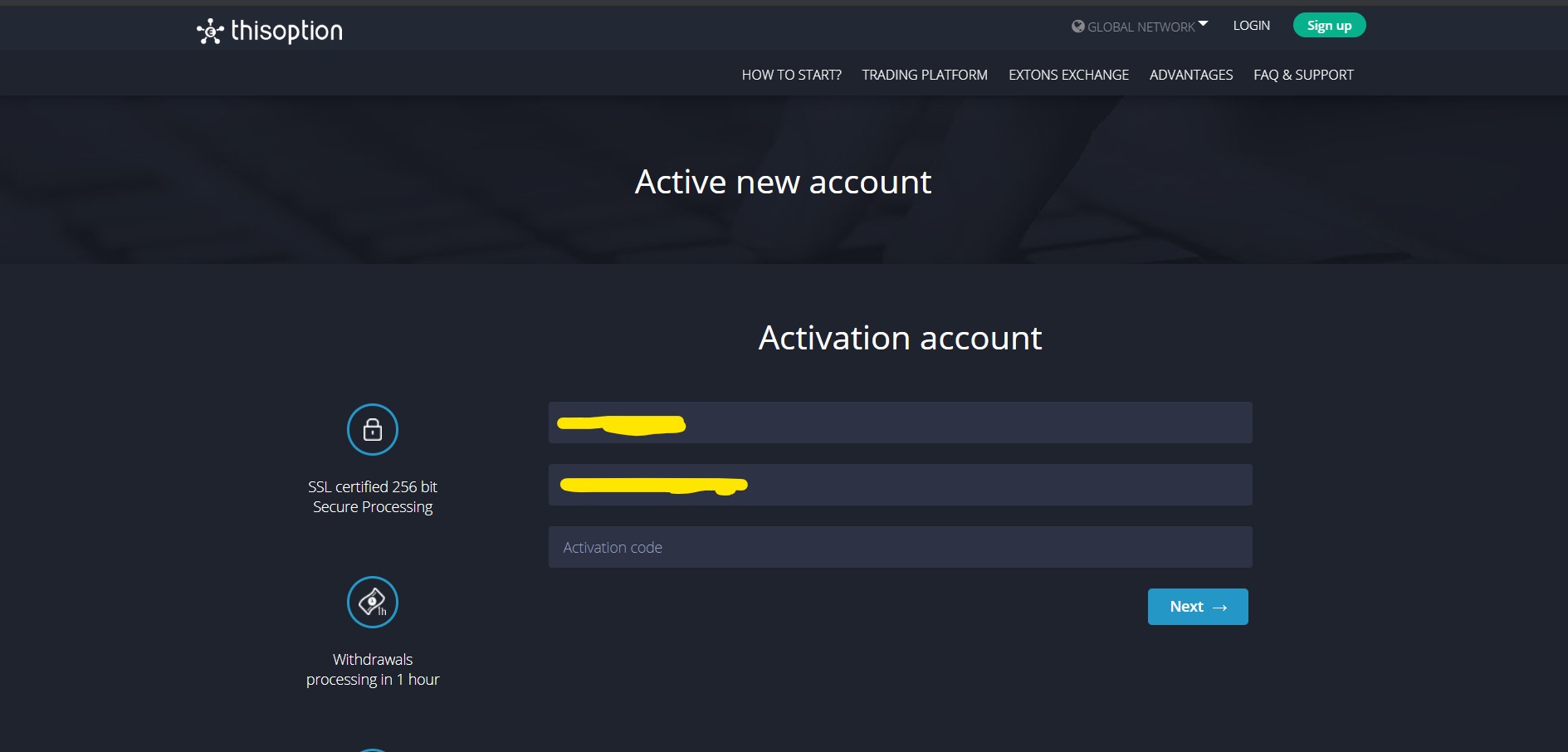Viewport: 1568px width, 752px height.
Task: Focus the Activation code field
Action: coord(900,547)
